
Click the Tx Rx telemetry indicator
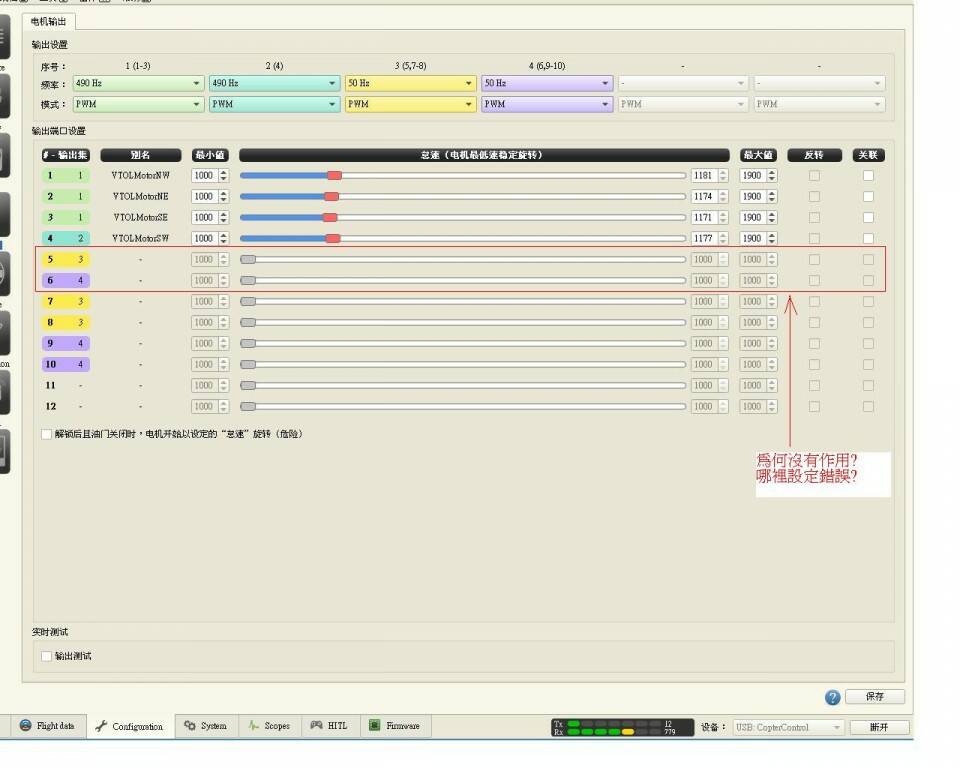pyautogui.click(x=622, y=728)
